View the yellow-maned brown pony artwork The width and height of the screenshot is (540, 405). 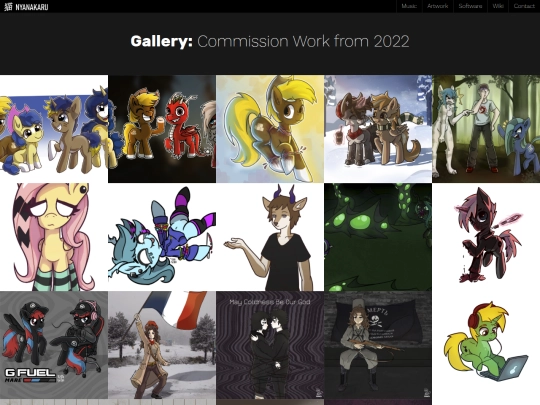click(x=270, y=129)
